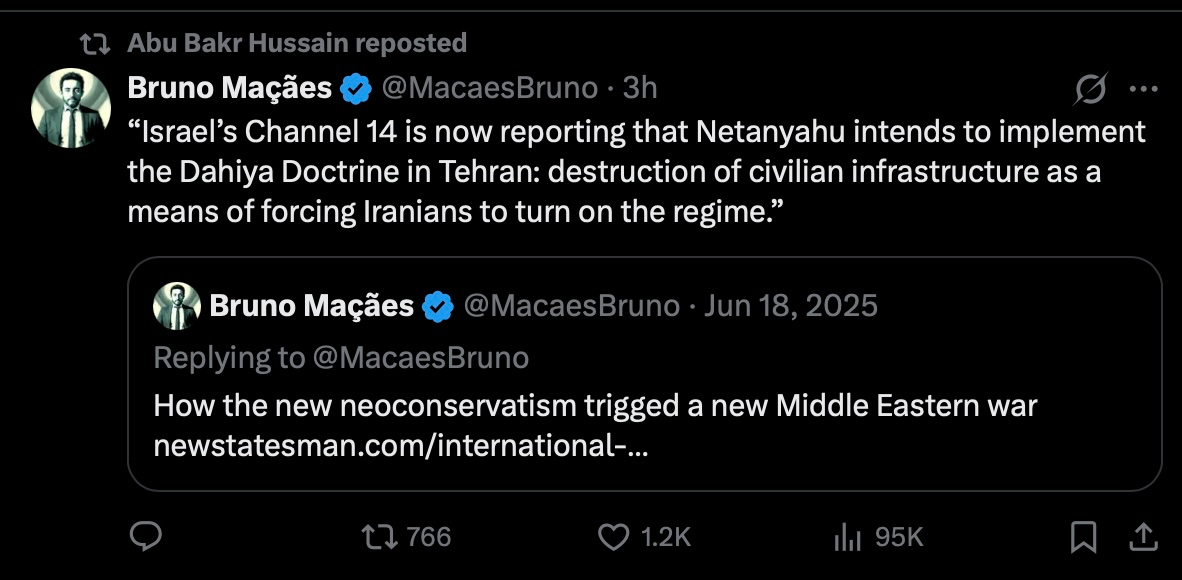Bookmark this tweet
Viewport: 1182px width, 580px height.
point(1083,538)
